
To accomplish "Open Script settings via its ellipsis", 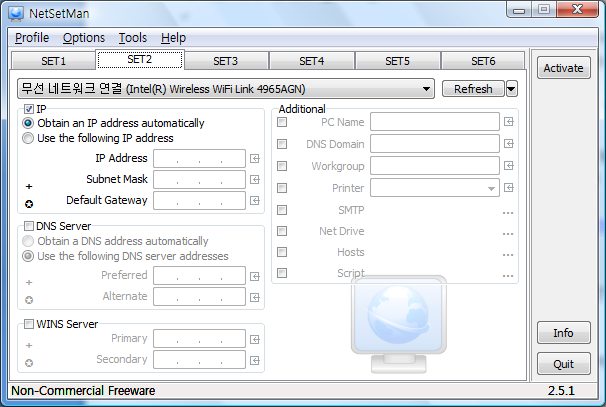I will 508,276.
